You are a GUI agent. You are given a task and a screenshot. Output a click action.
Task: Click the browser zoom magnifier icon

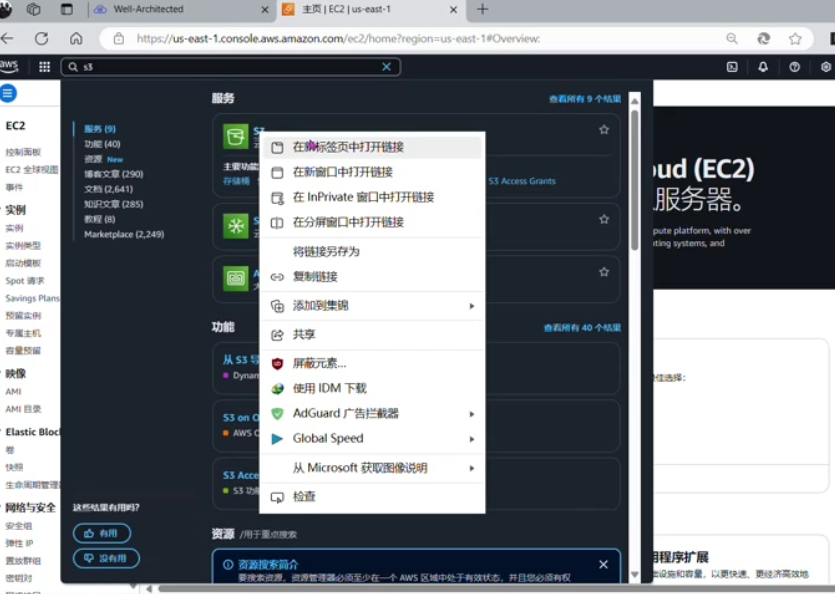pyautogui.click(x=732, y=38)
